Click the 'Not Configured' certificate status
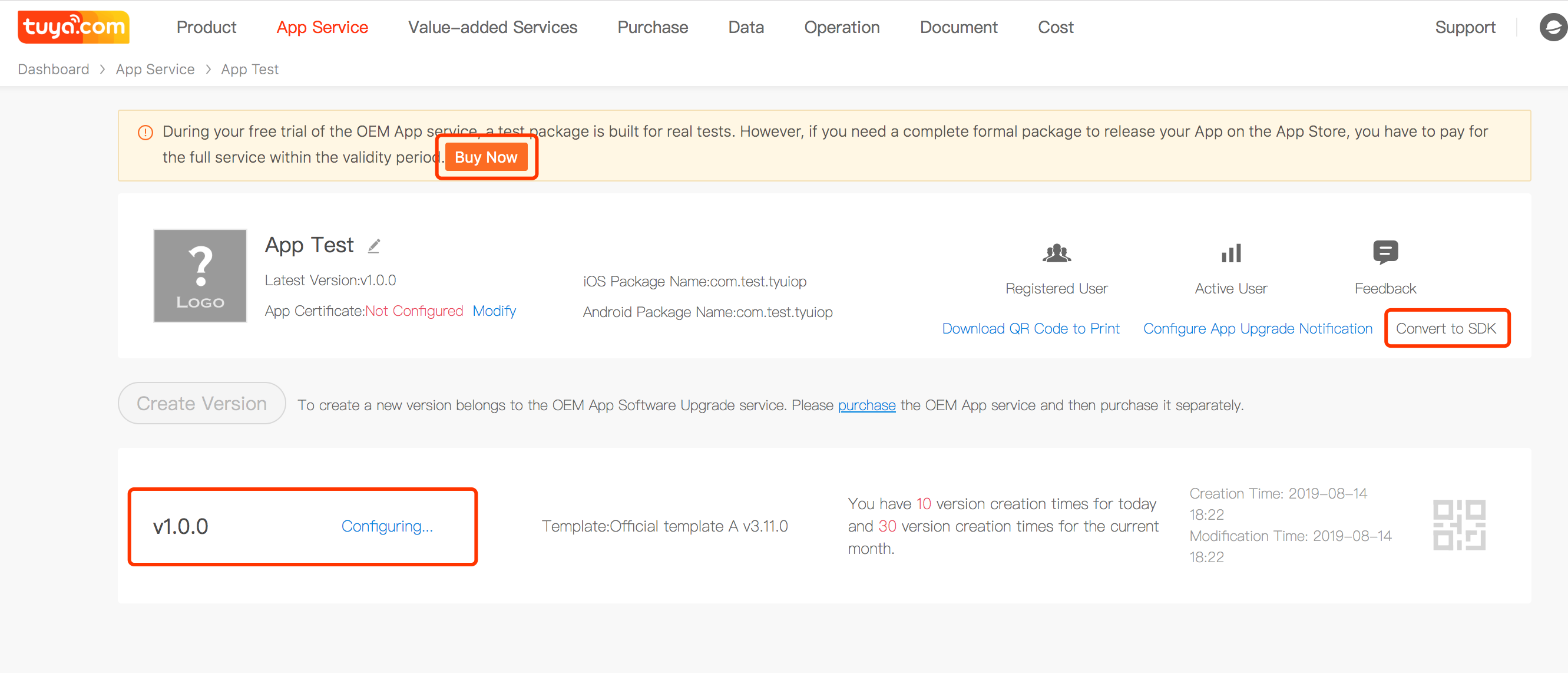Image resolution: width=1568 pixels, height=673 pixels. tap(414, 311)
